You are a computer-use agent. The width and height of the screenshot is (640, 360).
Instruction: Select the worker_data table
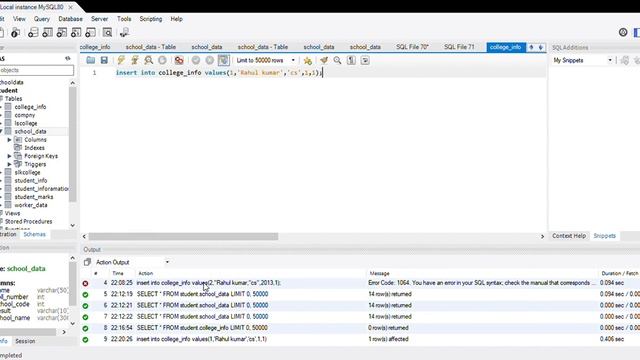coord(31,205)
